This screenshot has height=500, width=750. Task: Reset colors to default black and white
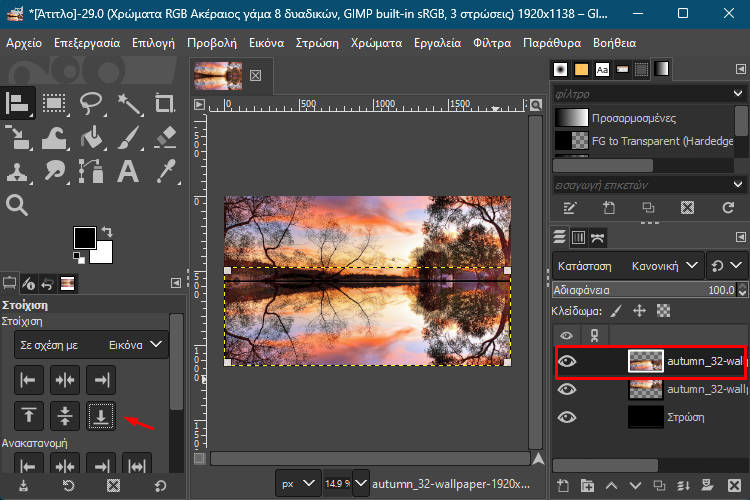coord(79,258)
